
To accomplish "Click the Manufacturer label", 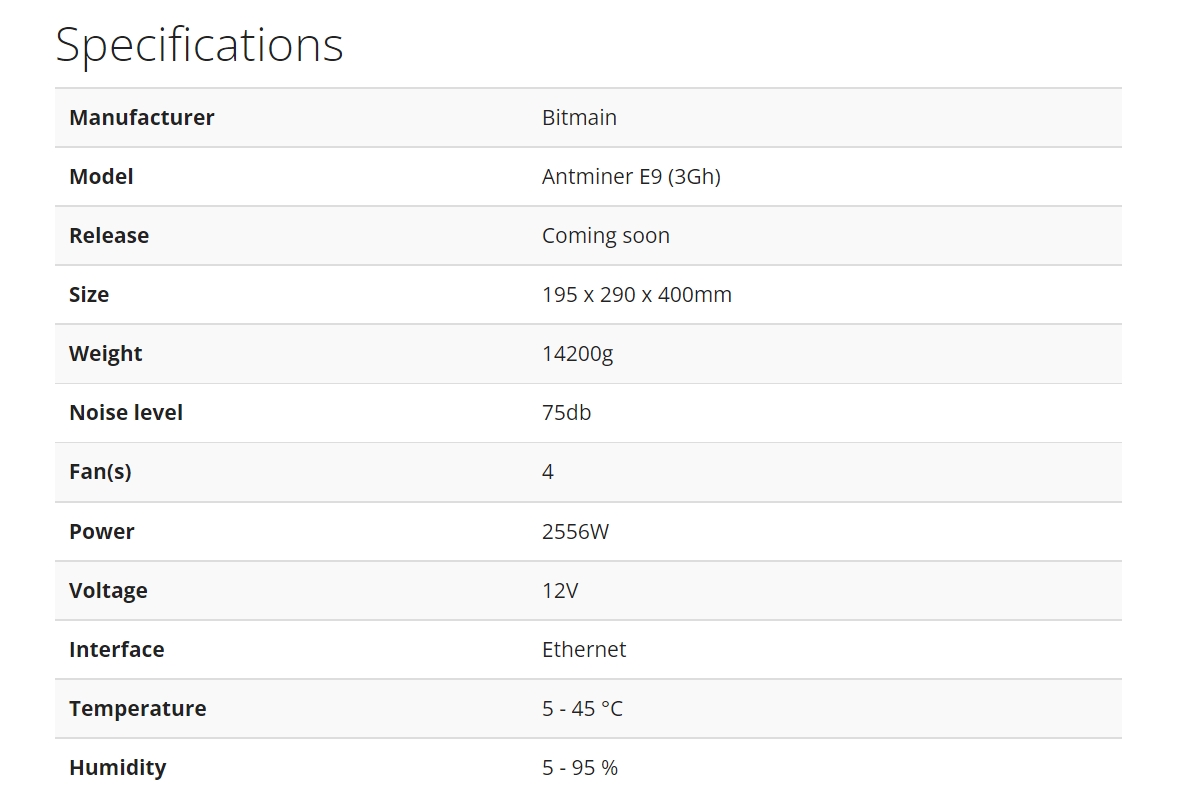I will click(x=141, y=117).
